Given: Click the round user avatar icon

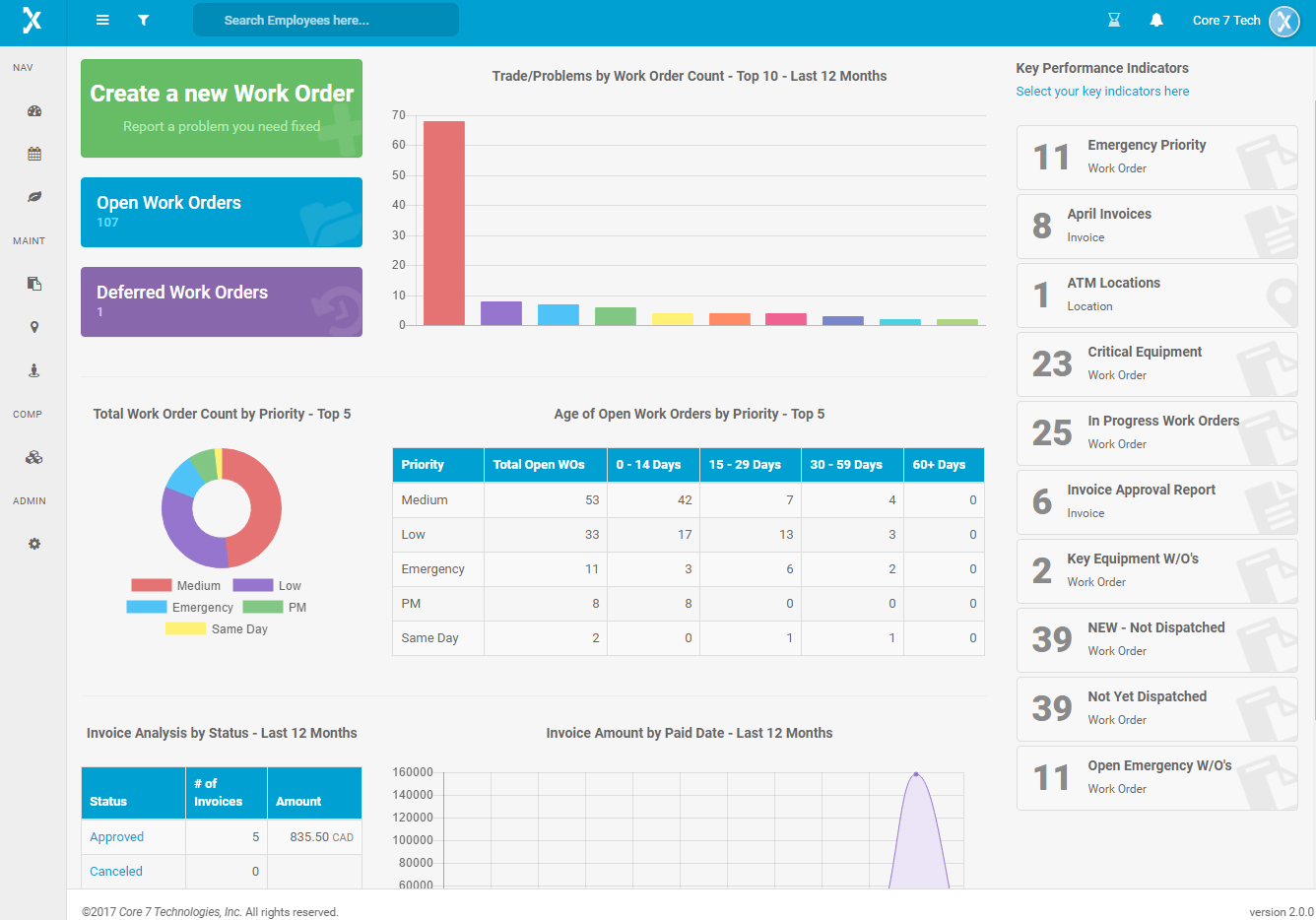Looking at the screenshot, I should [1284, 21].
